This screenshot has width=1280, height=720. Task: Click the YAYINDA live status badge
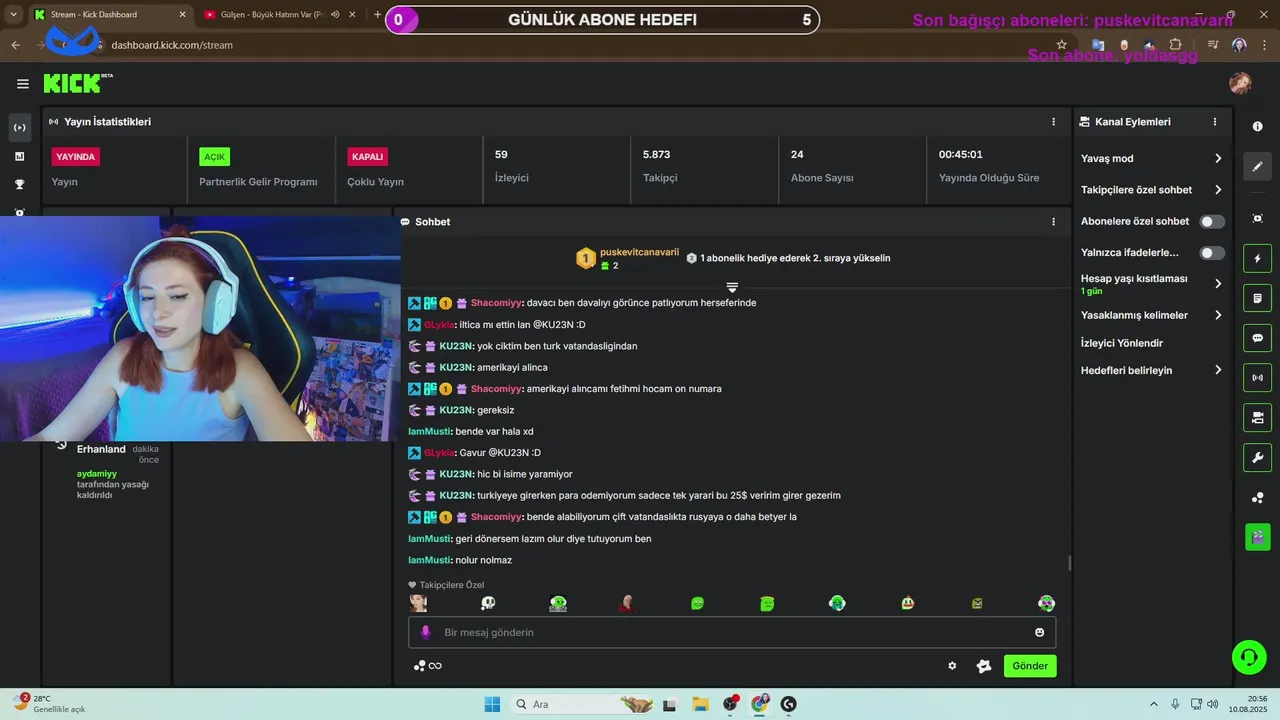point(76,157)
